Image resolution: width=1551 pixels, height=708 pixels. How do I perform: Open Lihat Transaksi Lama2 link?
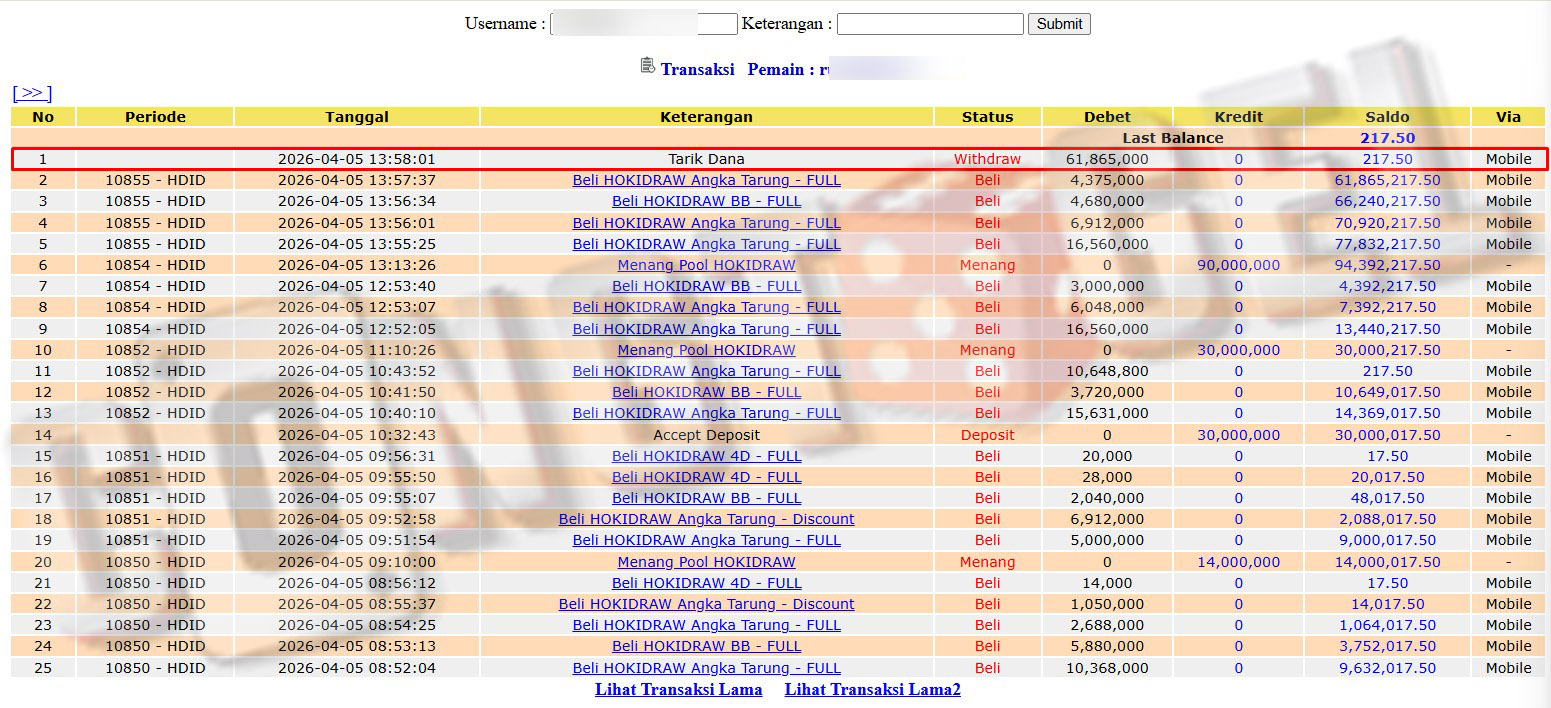coord(872,689)
